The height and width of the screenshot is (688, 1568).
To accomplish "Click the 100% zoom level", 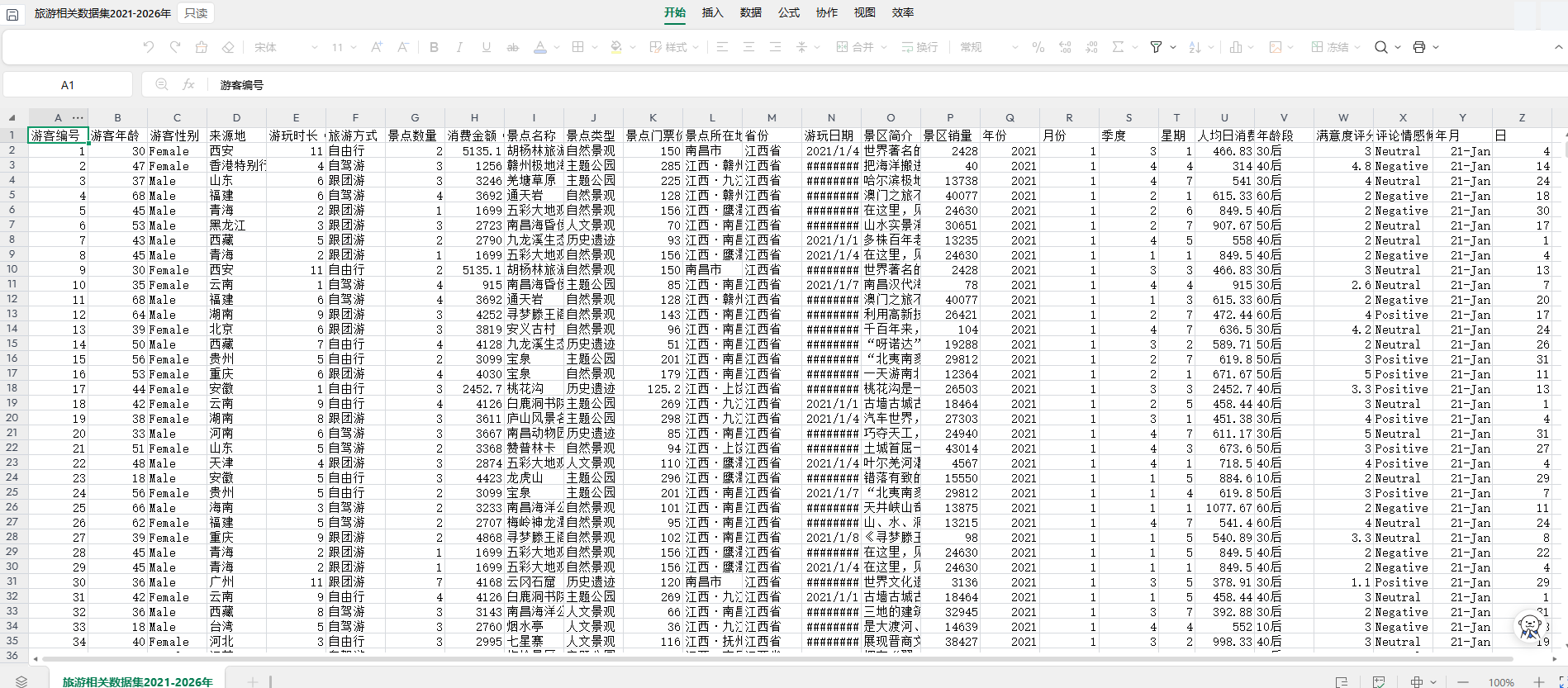I will (x=1501, y=682).
